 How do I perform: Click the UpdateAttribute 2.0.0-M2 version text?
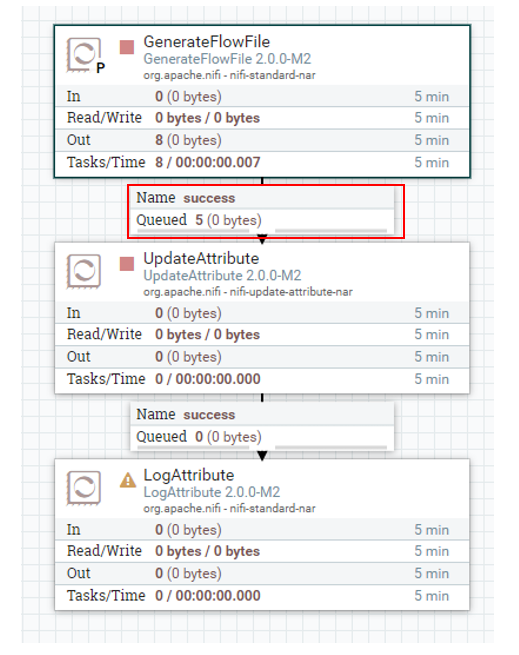(x=222, y=276)
